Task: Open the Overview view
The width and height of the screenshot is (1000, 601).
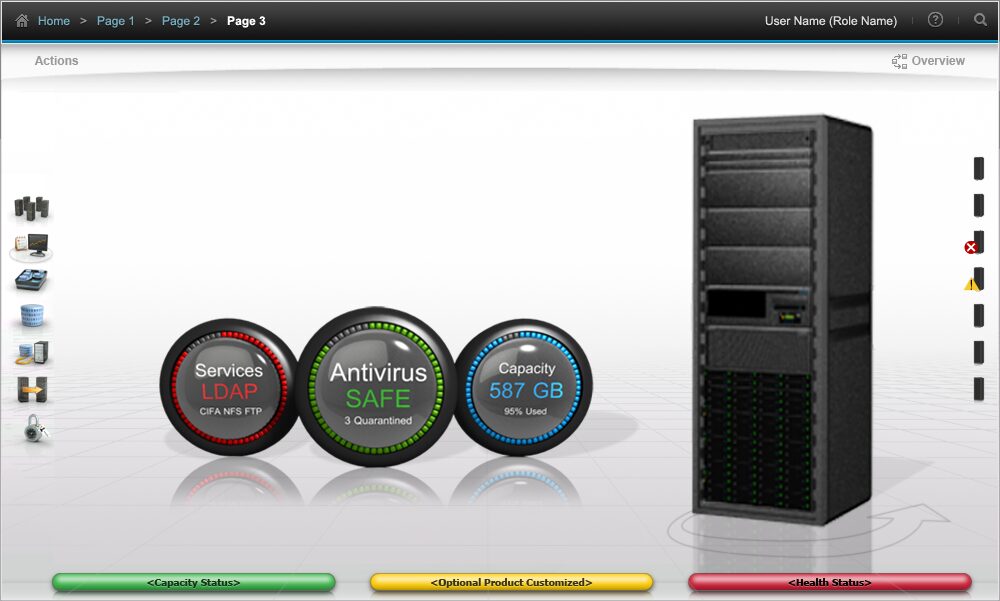Action: [928, 61]
